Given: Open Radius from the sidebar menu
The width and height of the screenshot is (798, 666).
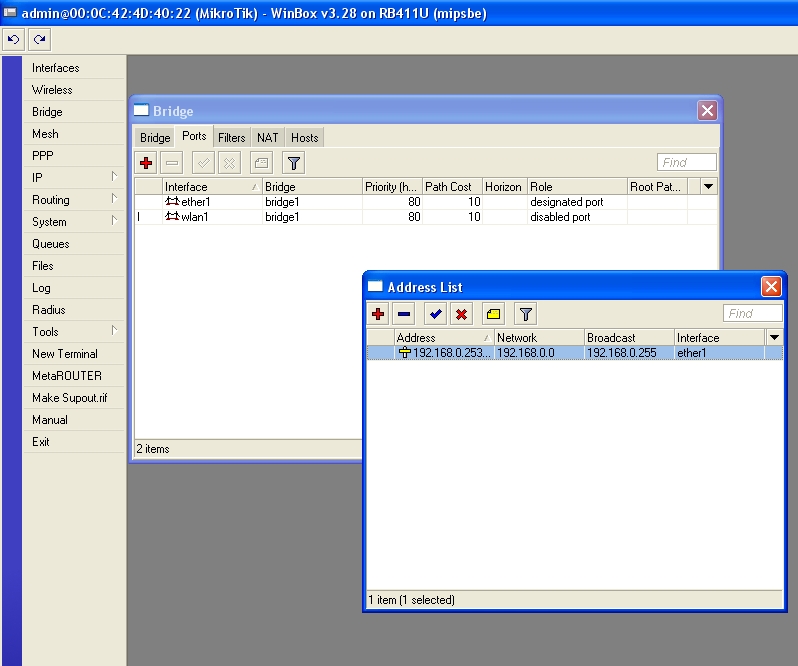Looking at the screenshot, I should 74,309.
